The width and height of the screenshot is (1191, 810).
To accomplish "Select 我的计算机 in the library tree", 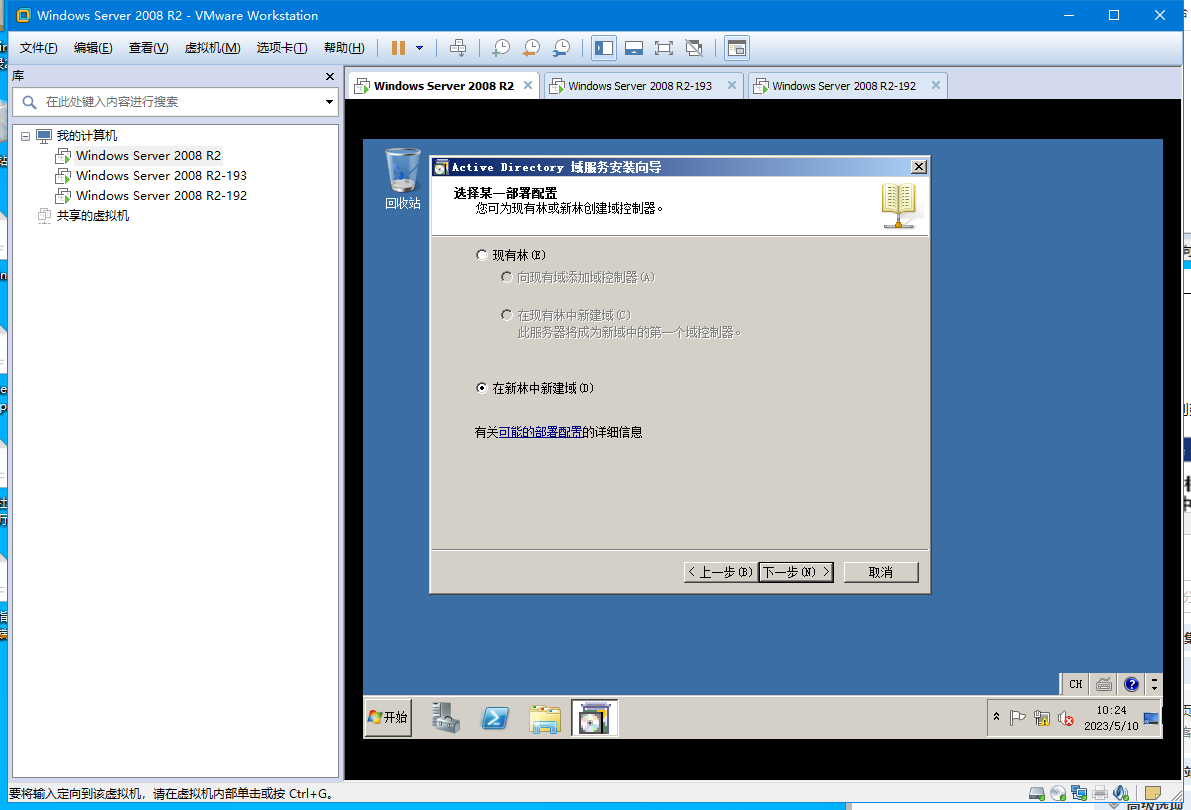I will coord(87,136).
